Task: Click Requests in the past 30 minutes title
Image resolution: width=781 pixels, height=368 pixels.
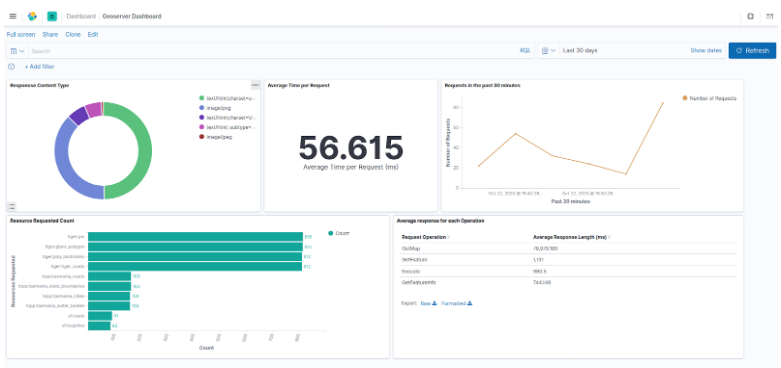Action: click(x=483, y=85)
